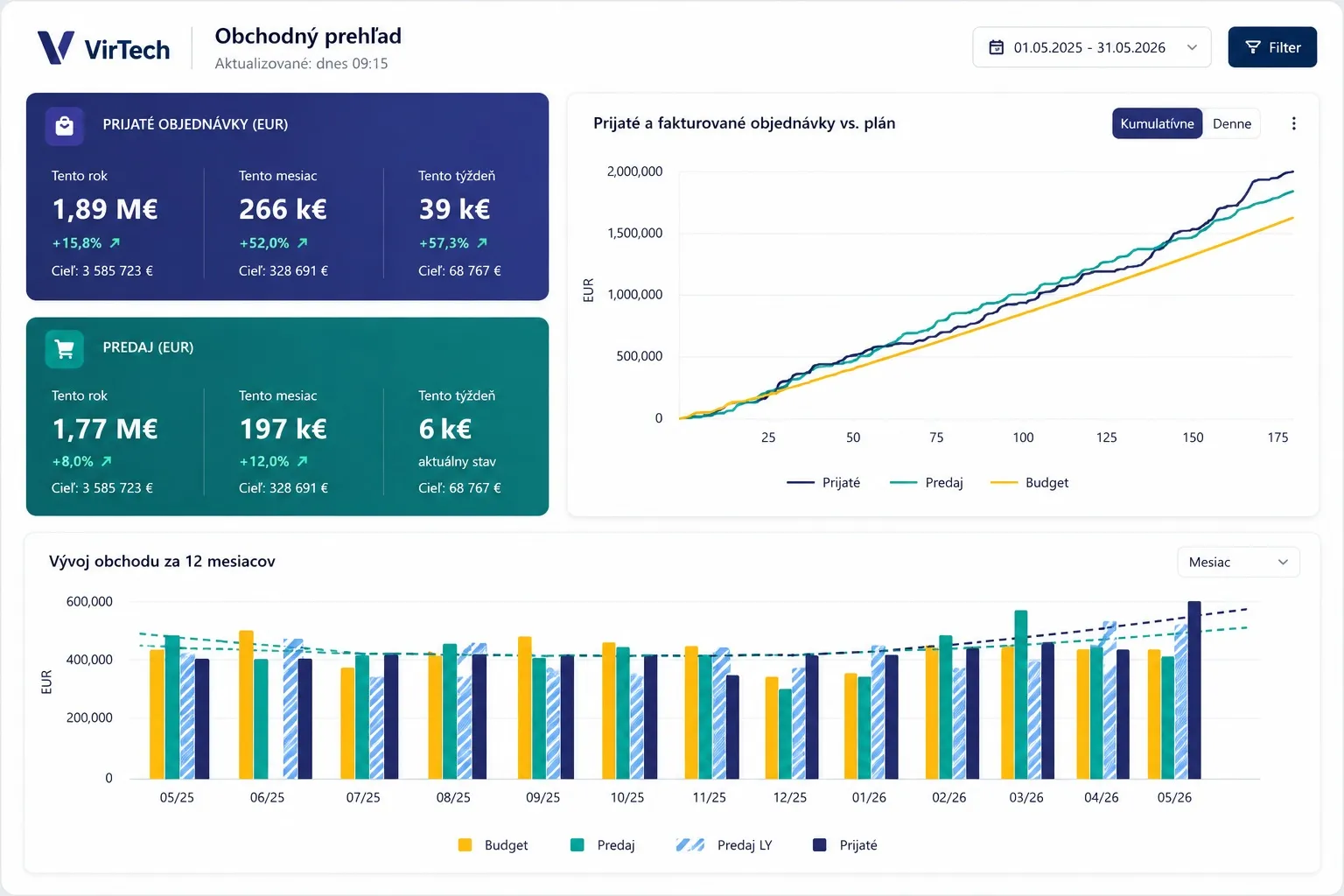Image resolution: width=1344 pixels, height=896 pixels.
Task: Toggle Prijaté series in bar chart legend
Action: click(x=844, y=844)
